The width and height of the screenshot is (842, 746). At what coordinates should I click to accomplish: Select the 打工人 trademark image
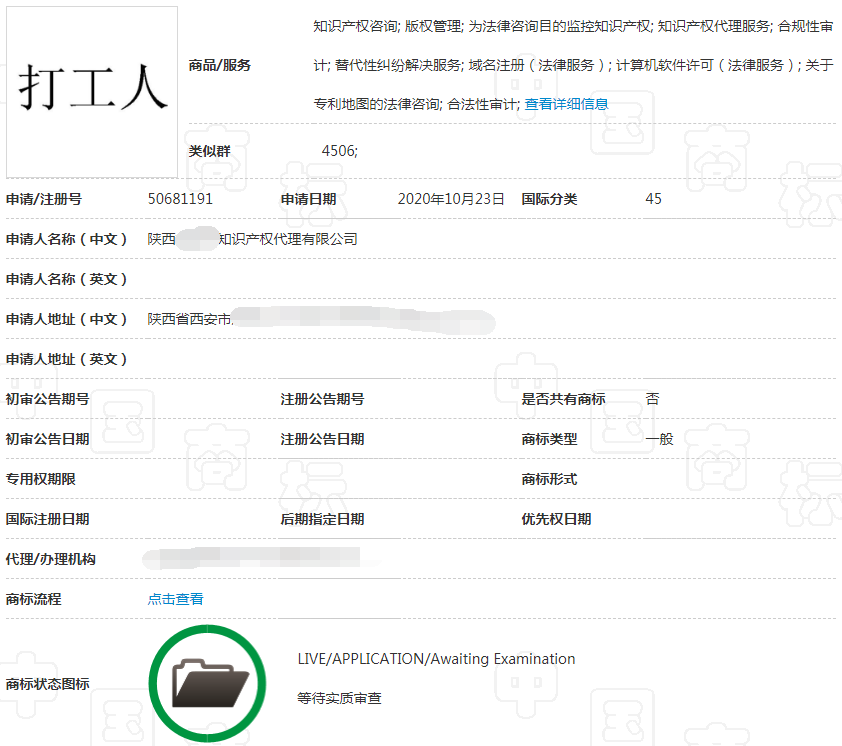point(91,90)
